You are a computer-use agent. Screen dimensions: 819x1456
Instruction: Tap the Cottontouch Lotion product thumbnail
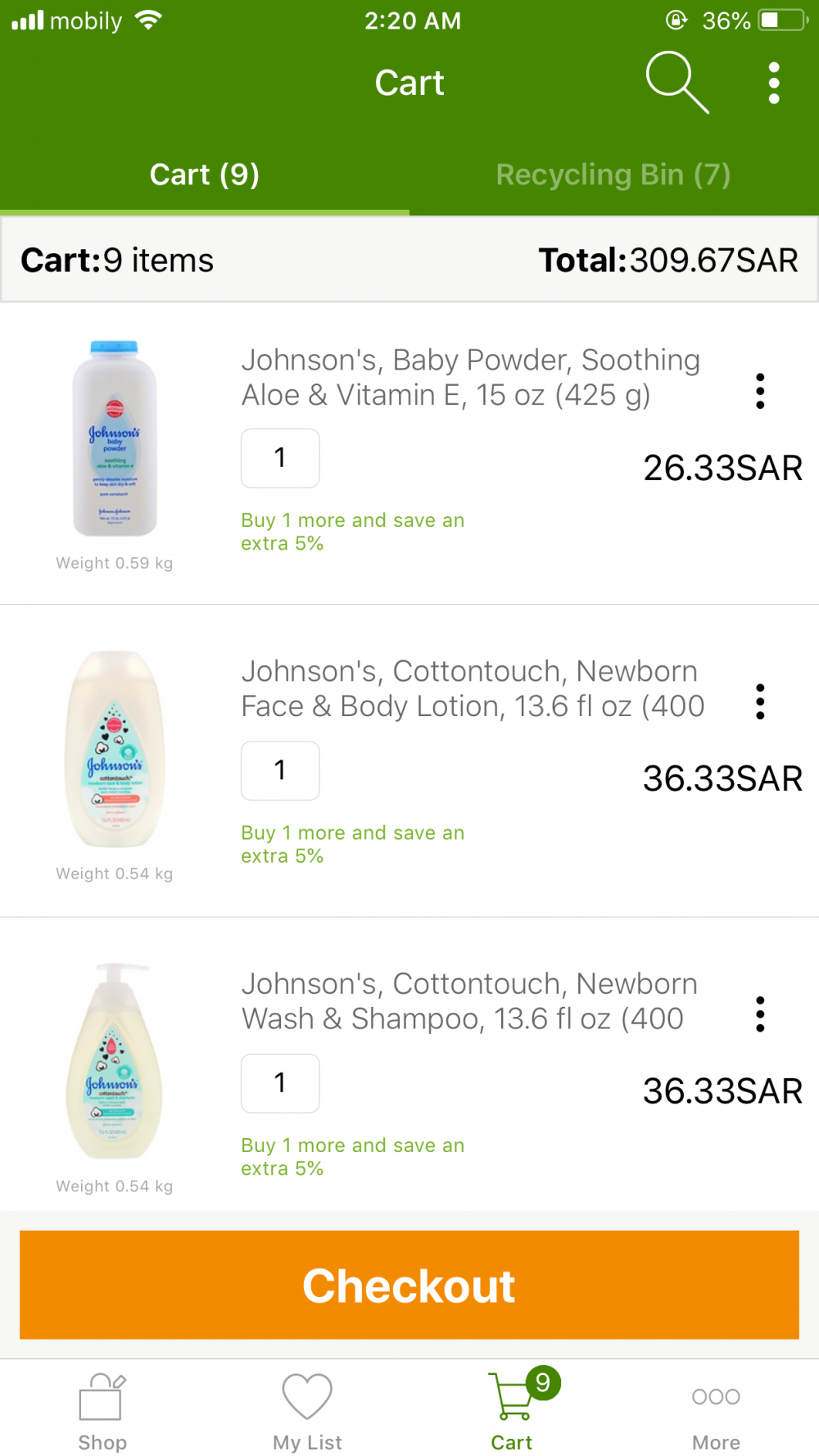(x=115, y=749)
